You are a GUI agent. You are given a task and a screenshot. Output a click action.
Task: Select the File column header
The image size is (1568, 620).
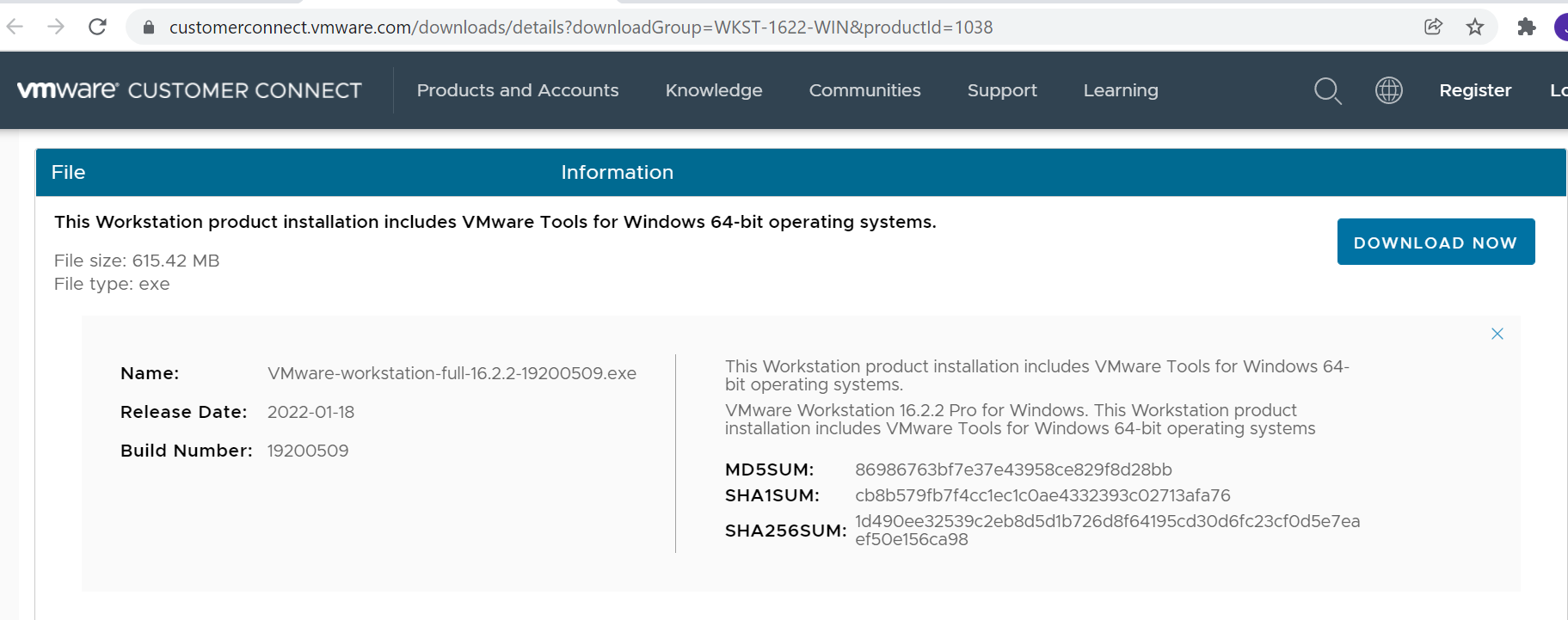68,172
